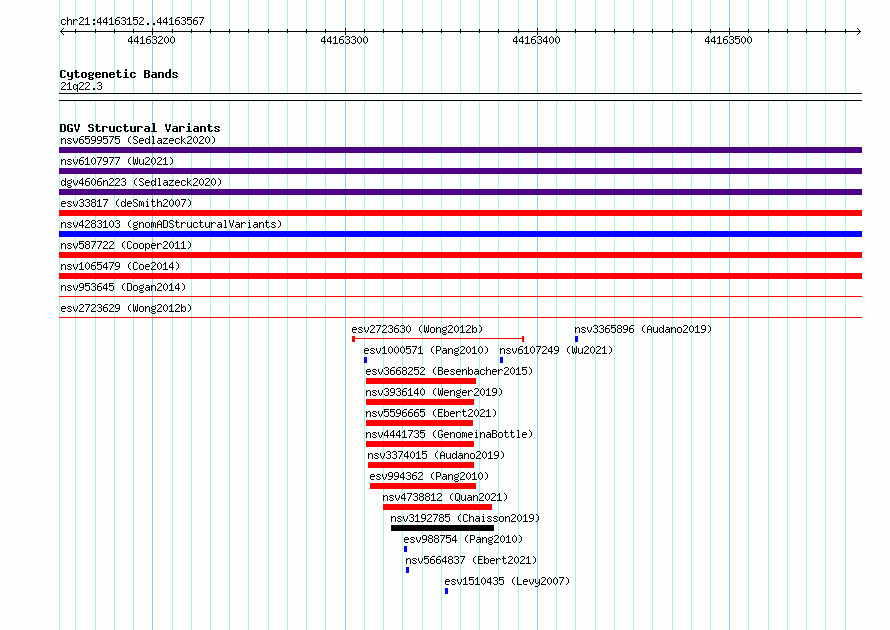890x630 pixels.
Task: Open nsv3936140 (Wenger2019) label
Action: 434,392
